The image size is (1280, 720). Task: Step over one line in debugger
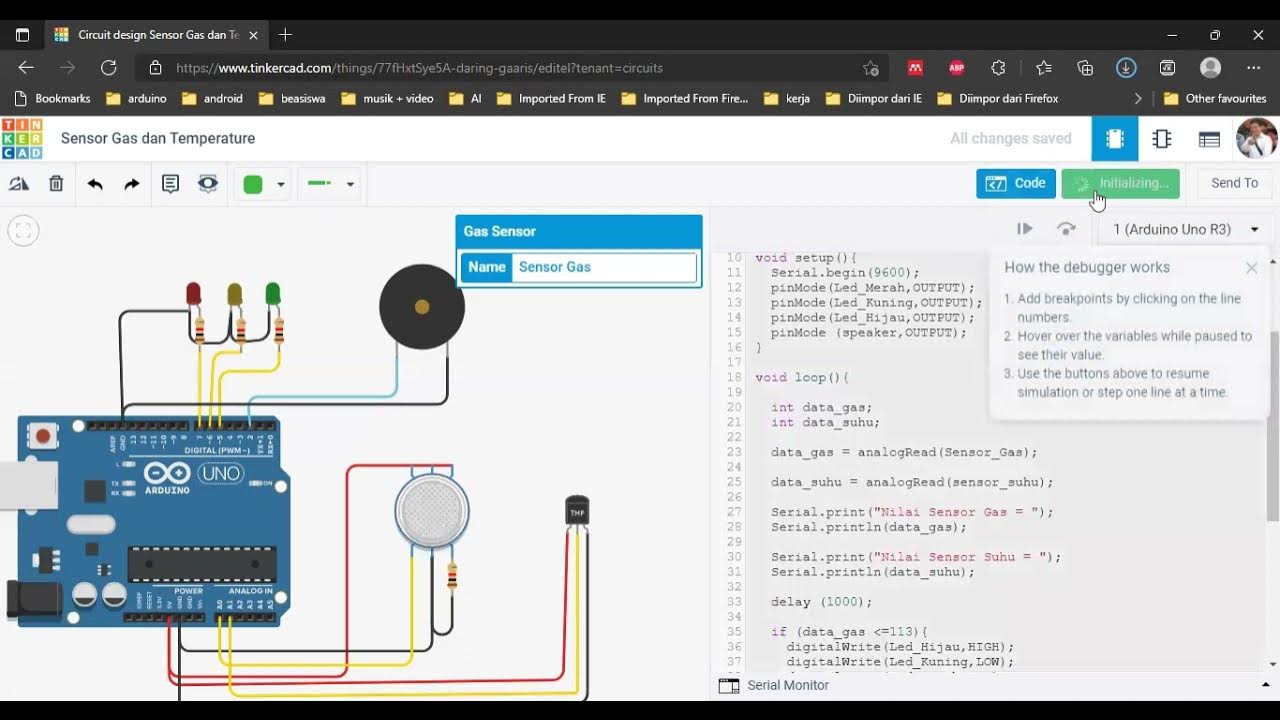[x=1067, y=229]
